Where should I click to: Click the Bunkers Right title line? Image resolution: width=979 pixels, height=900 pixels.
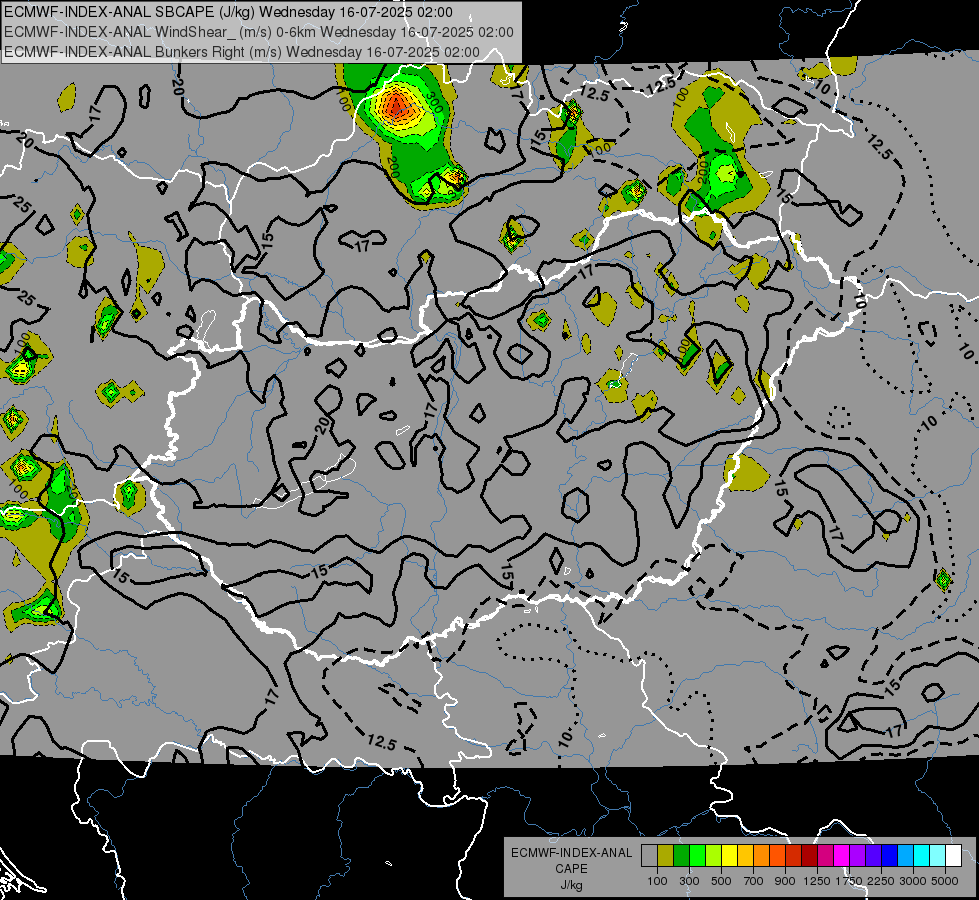click(242, 52)
